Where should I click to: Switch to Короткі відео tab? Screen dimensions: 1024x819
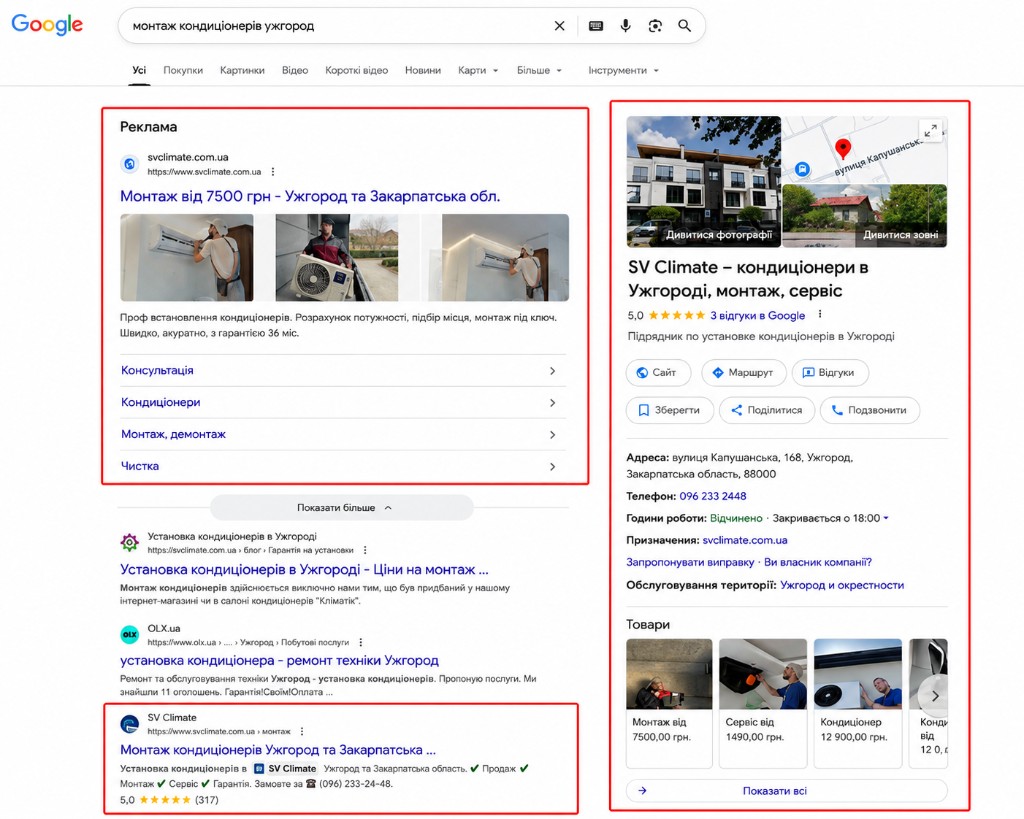point(357,71)
